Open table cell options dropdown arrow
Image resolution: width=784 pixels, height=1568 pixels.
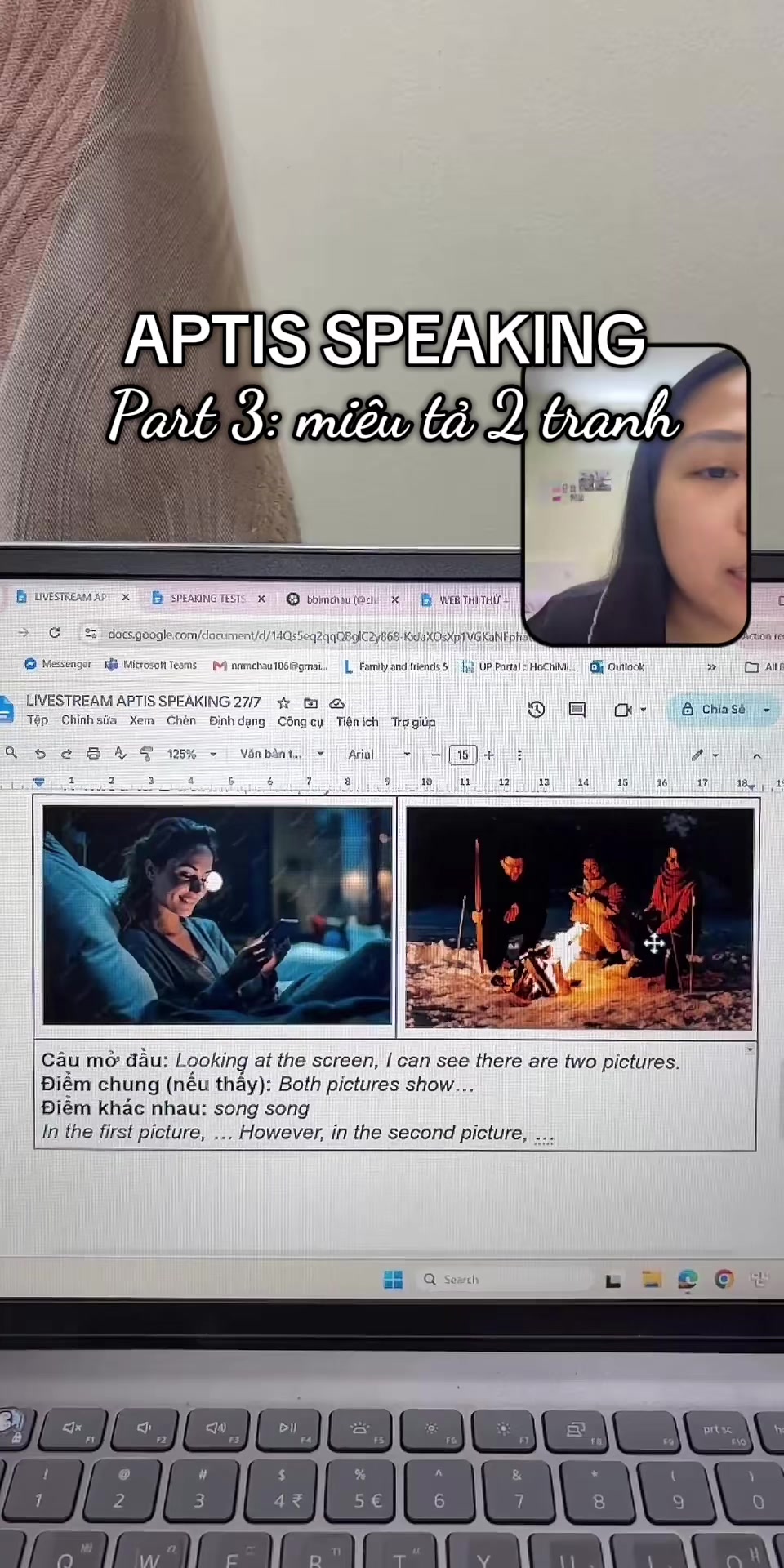(750, 1049)
